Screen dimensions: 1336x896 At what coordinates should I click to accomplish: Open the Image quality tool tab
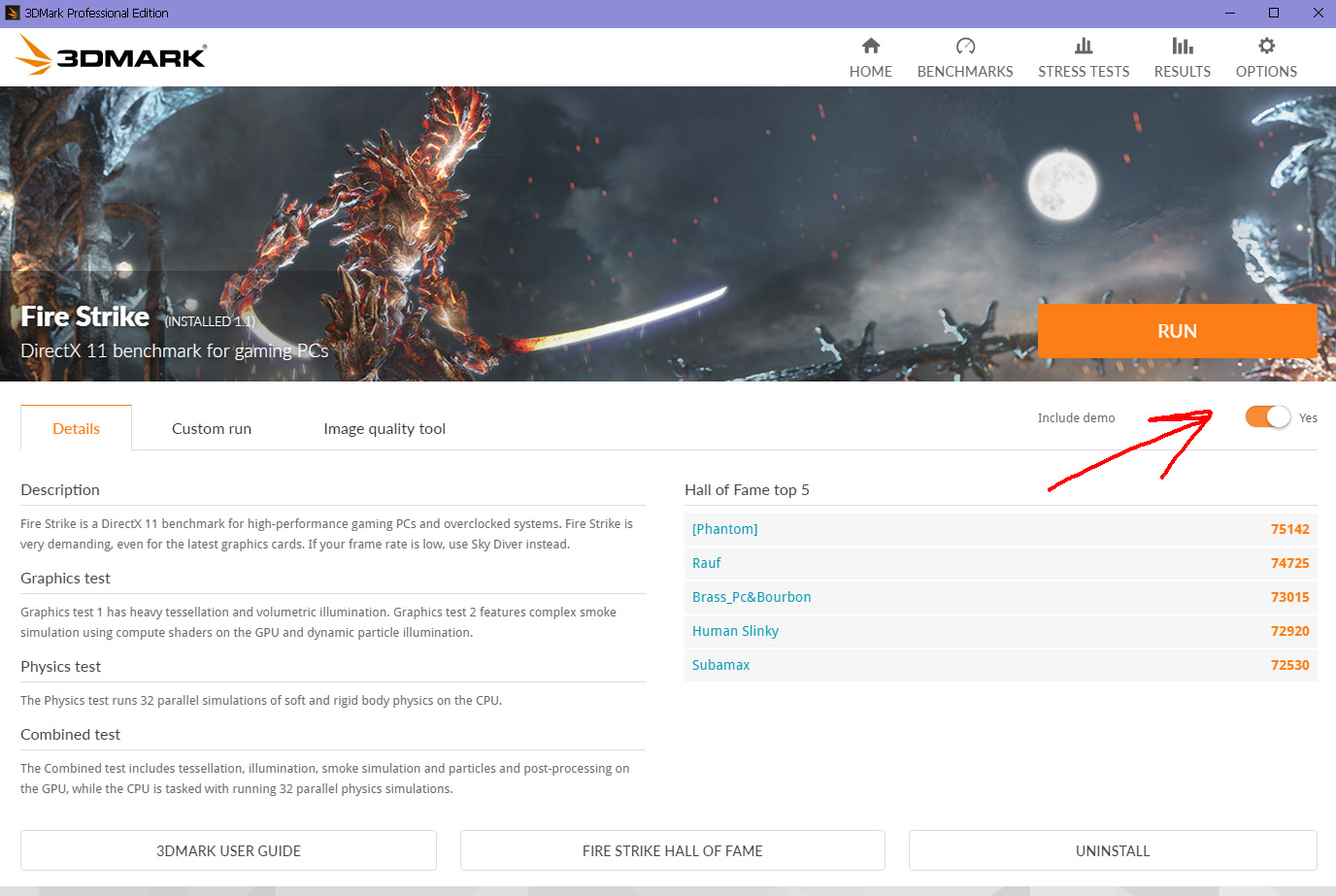pyautogui.click(x=384, y=428)
